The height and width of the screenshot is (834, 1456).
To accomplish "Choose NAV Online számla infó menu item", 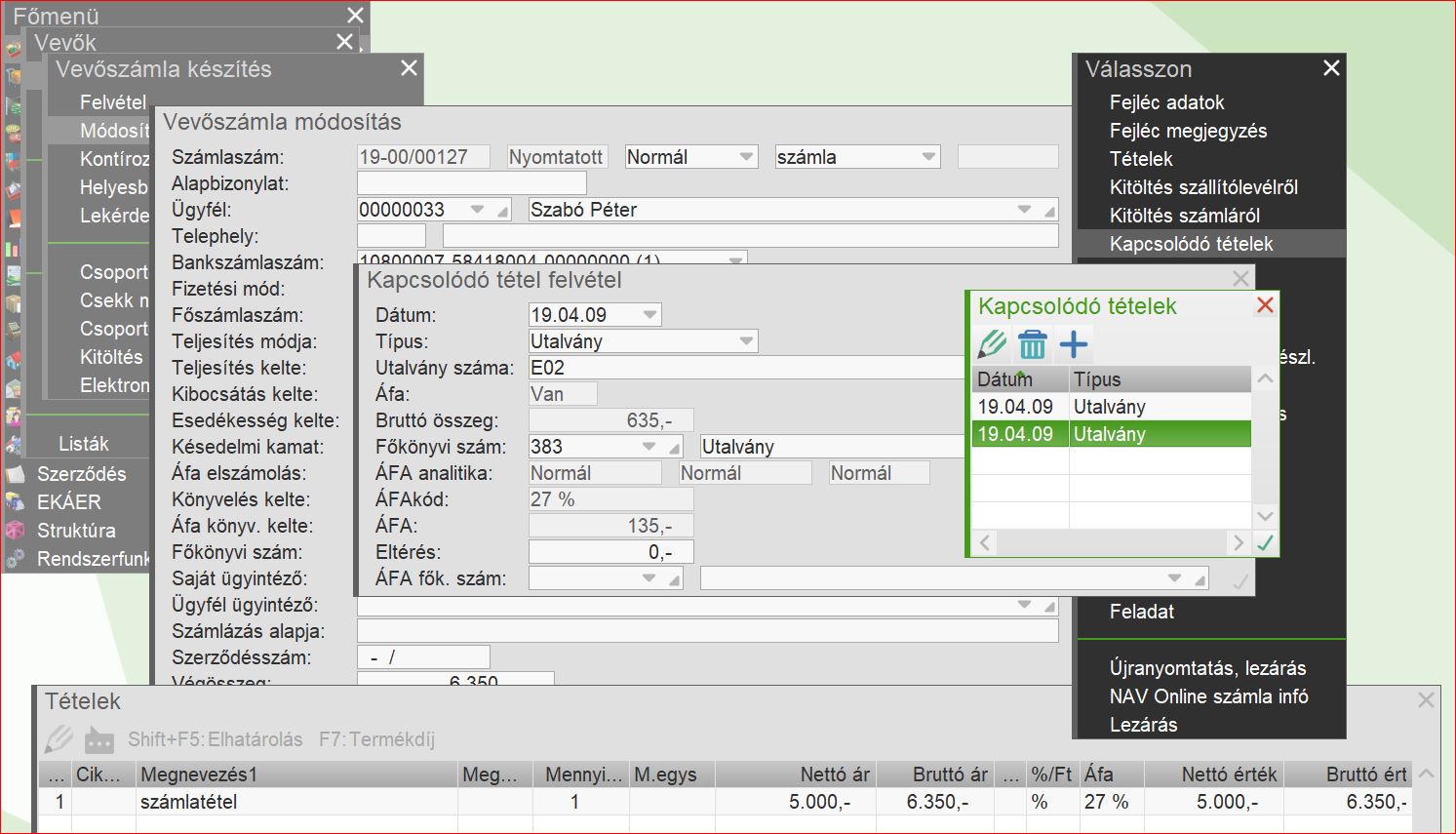I will (x=1208, y=696).
